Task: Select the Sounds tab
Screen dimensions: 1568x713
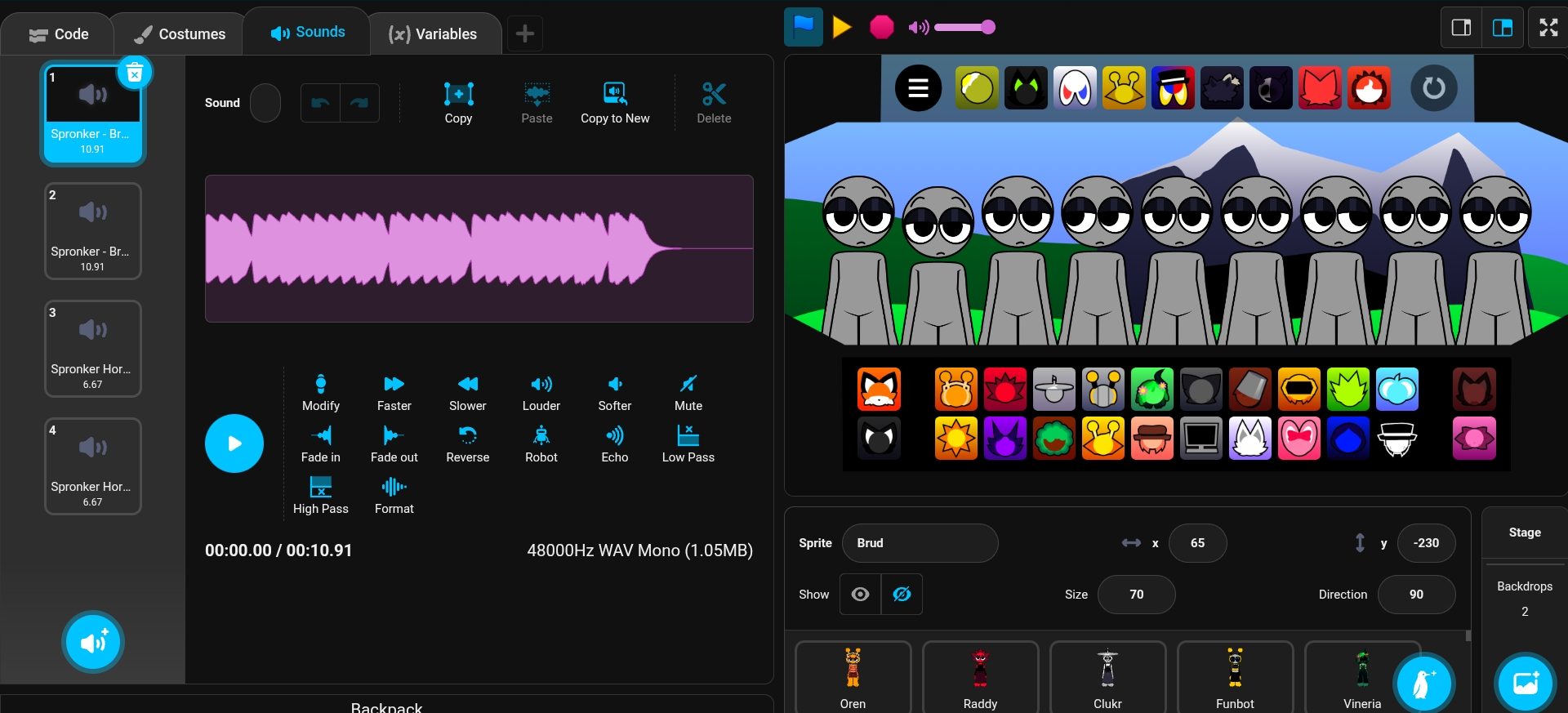Action: (x=308, y=32)
